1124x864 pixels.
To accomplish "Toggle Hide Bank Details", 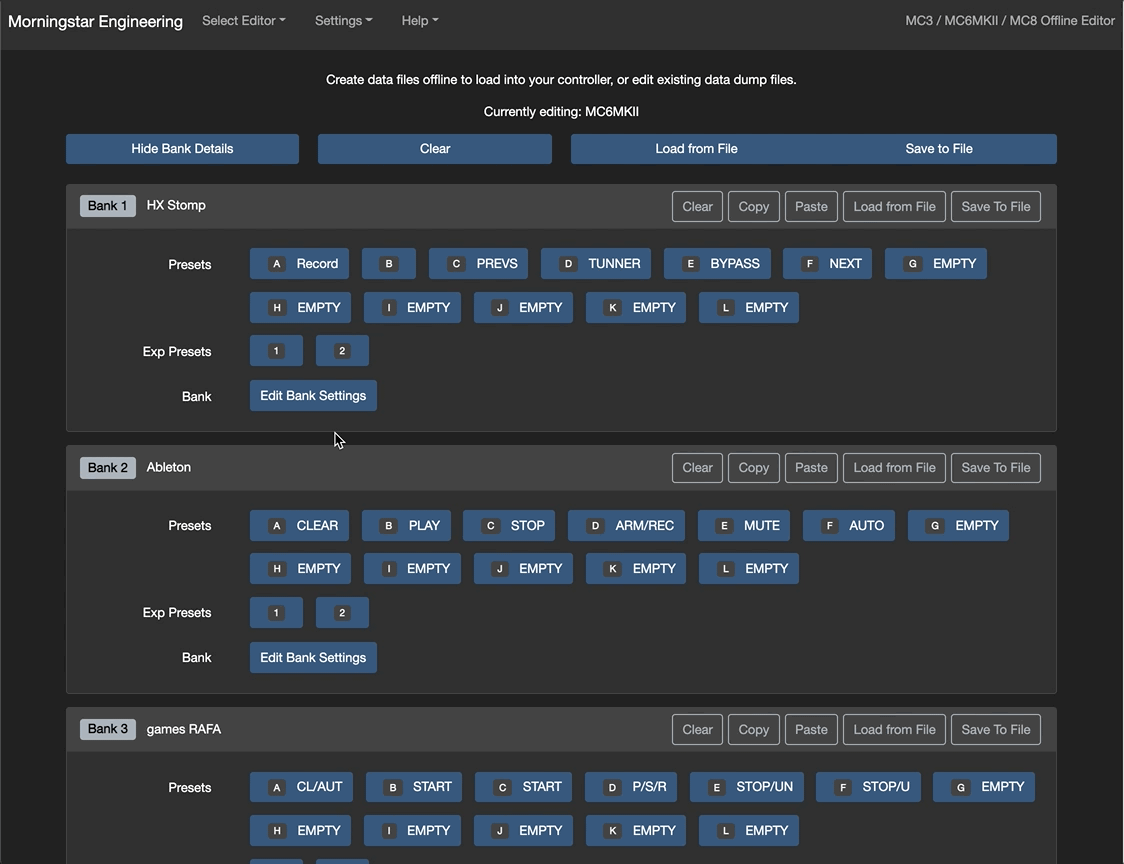I will [182, 149].
